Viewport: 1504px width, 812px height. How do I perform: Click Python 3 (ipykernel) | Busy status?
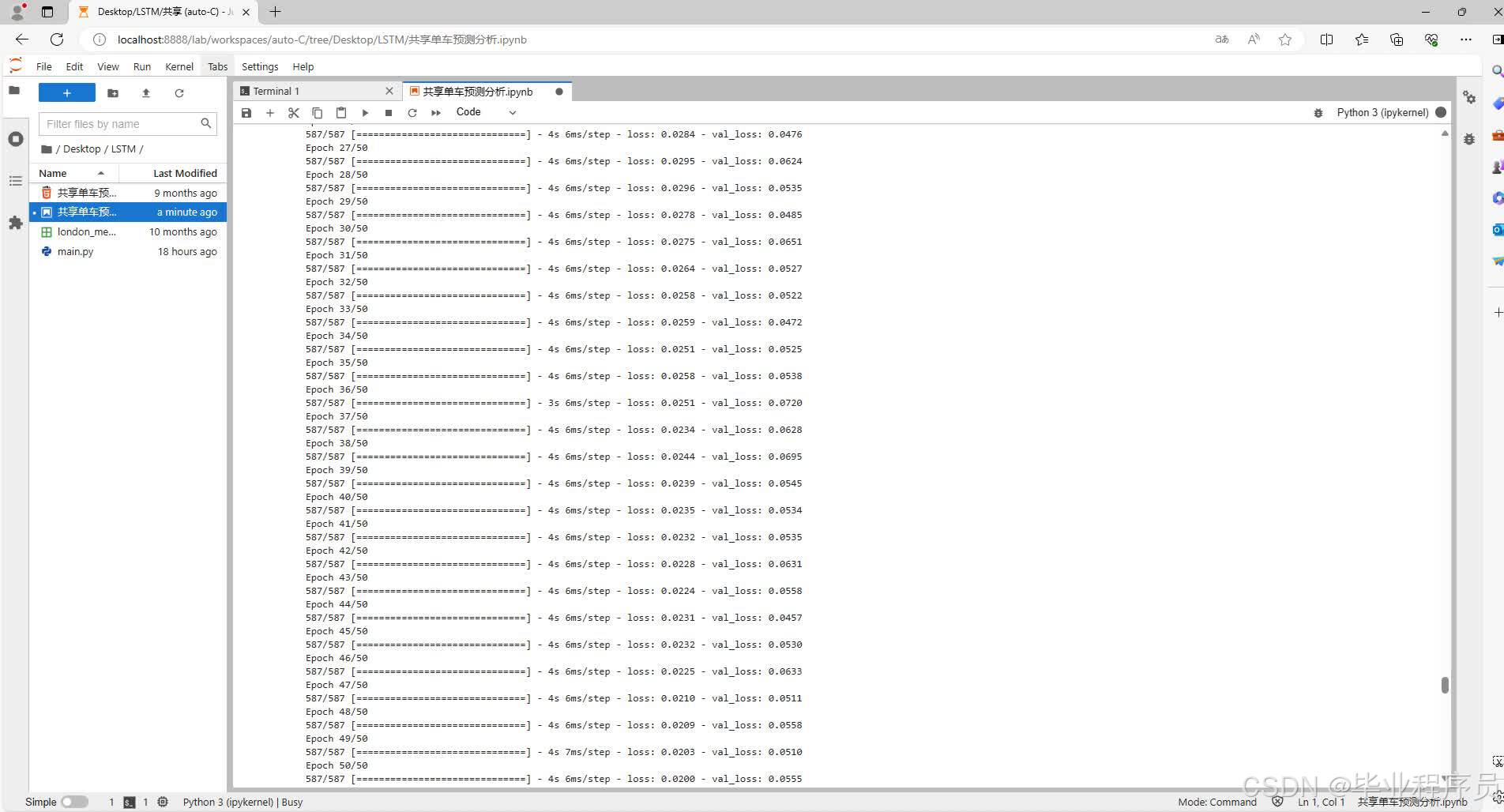[x=243, y=802]
